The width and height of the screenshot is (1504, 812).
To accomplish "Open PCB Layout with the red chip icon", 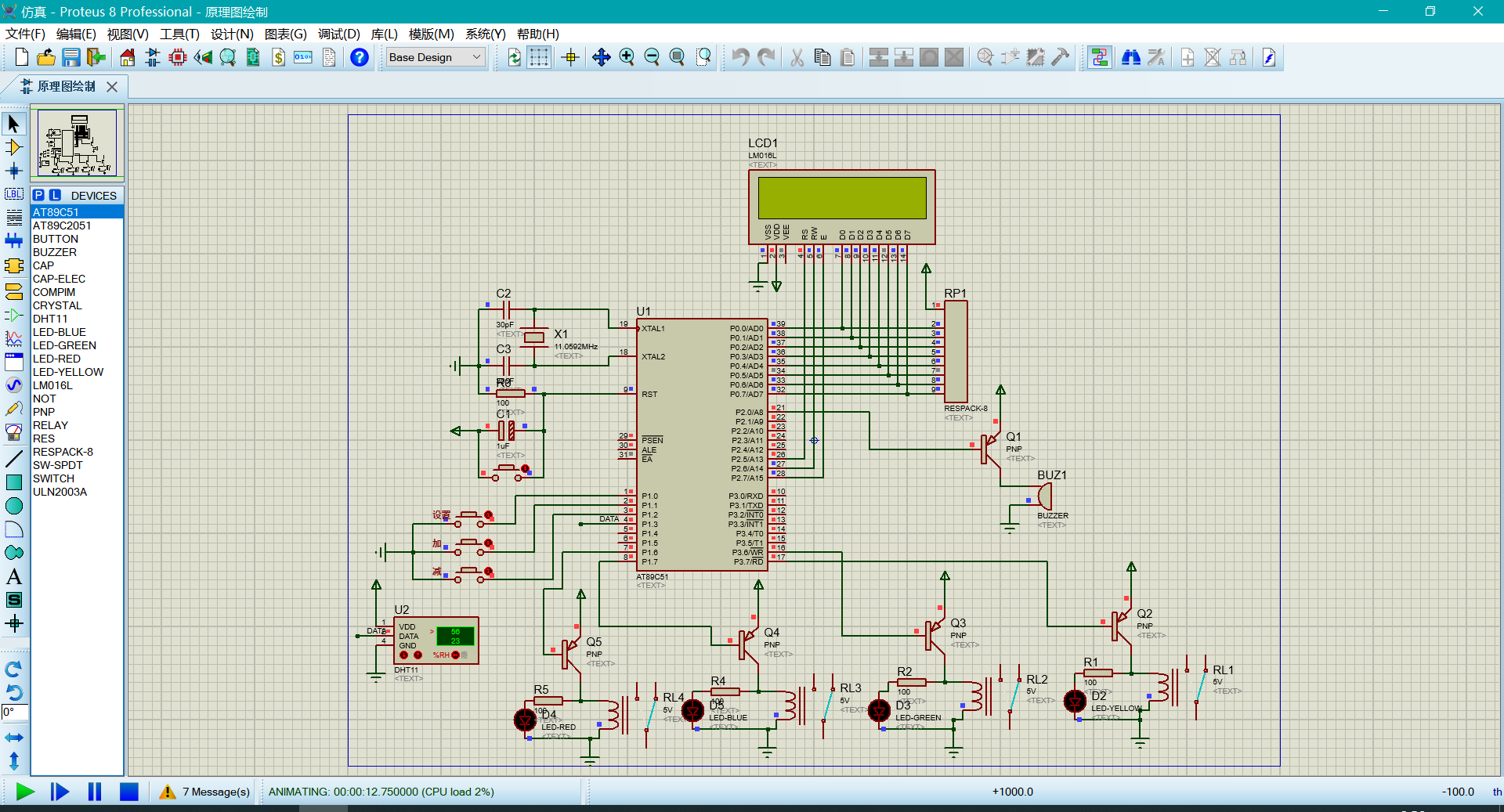I will click(x=178, y=57).
